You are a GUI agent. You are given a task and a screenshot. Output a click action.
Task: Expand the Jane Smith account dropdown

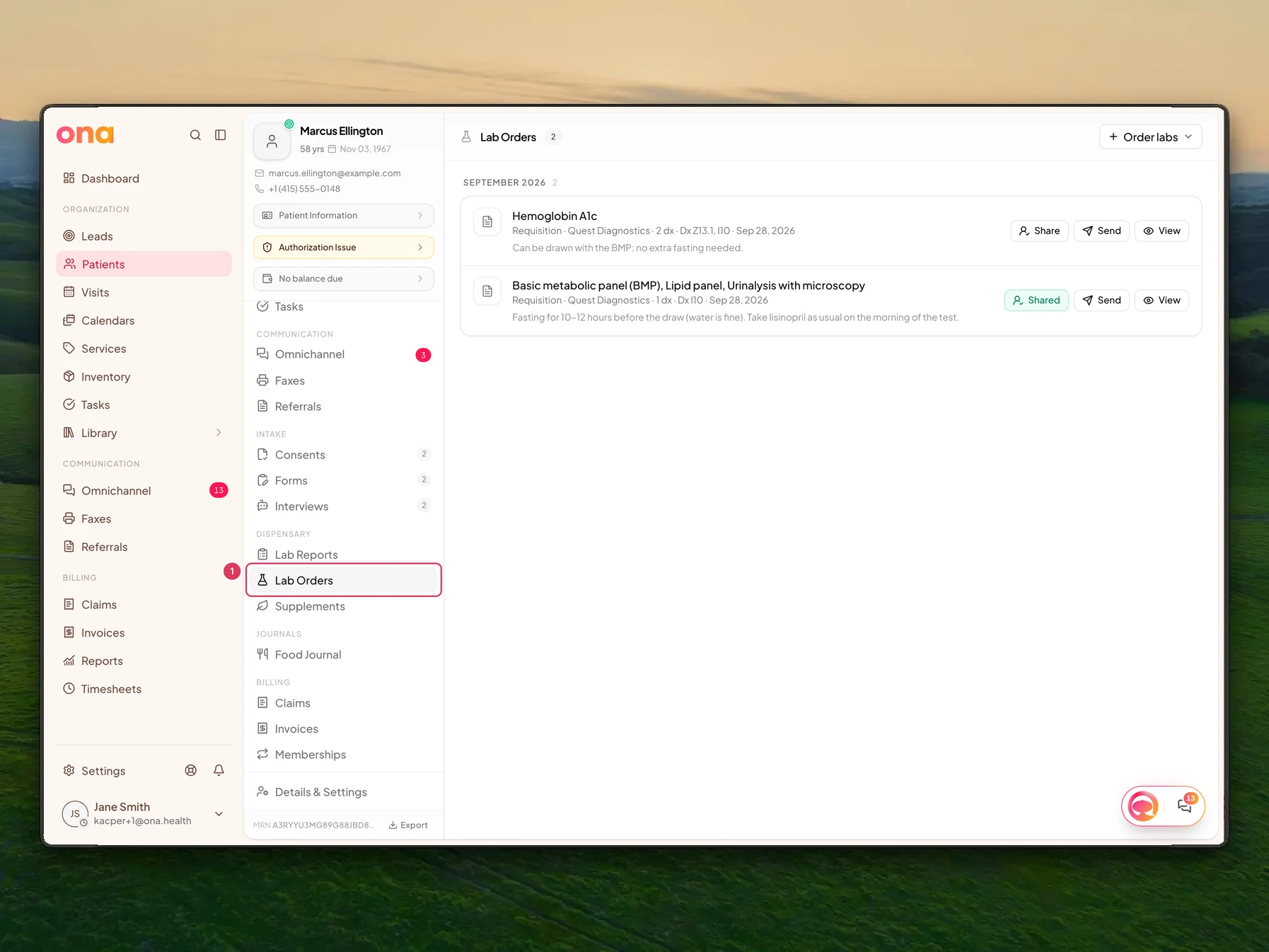[219, 813]
